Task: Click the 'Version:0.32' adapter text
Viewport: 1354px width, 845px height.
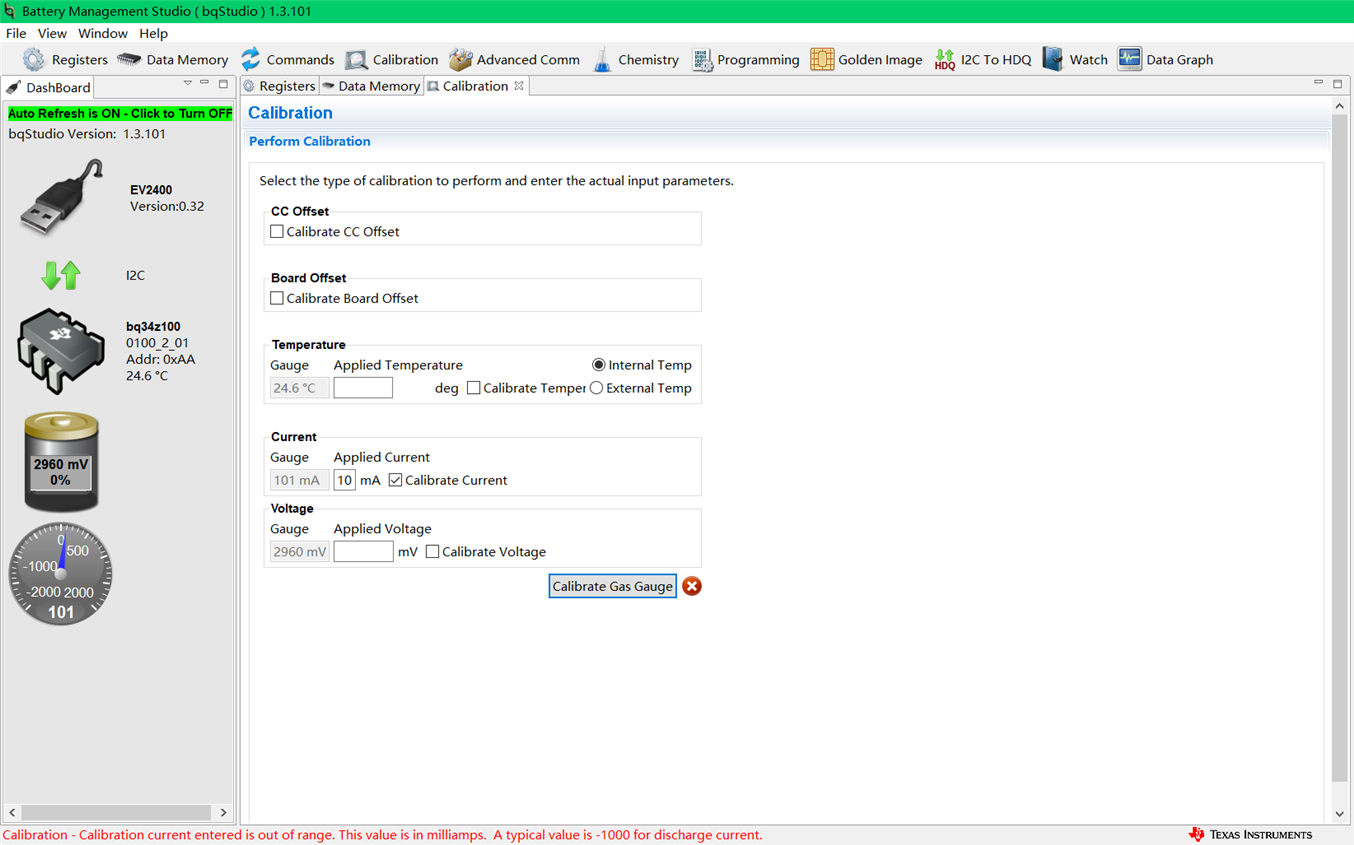Action: 167,206
